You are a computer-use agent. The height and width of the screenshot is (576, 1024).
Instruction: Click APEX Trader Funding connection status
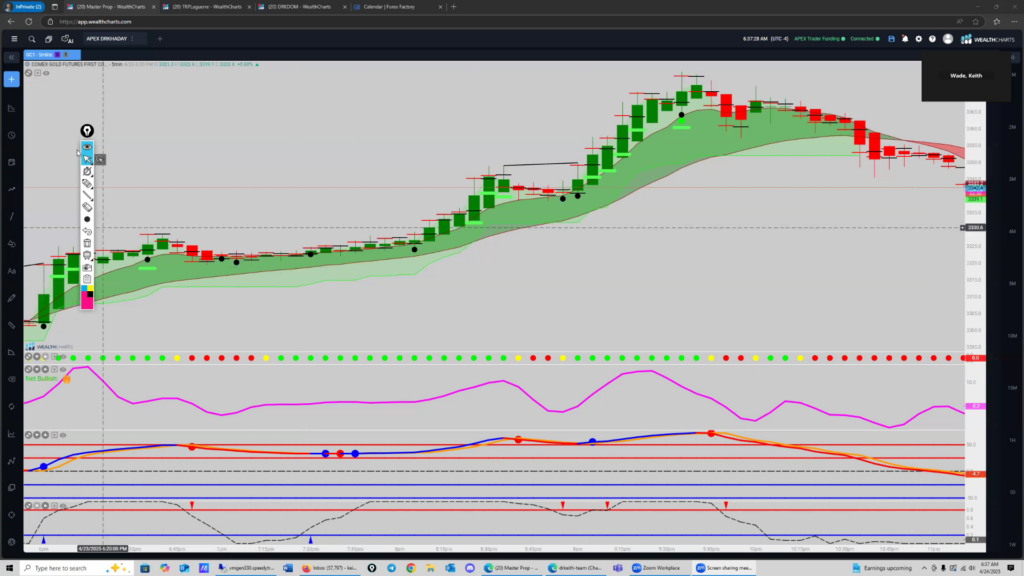pyautogui.click(x=819, y=39)
